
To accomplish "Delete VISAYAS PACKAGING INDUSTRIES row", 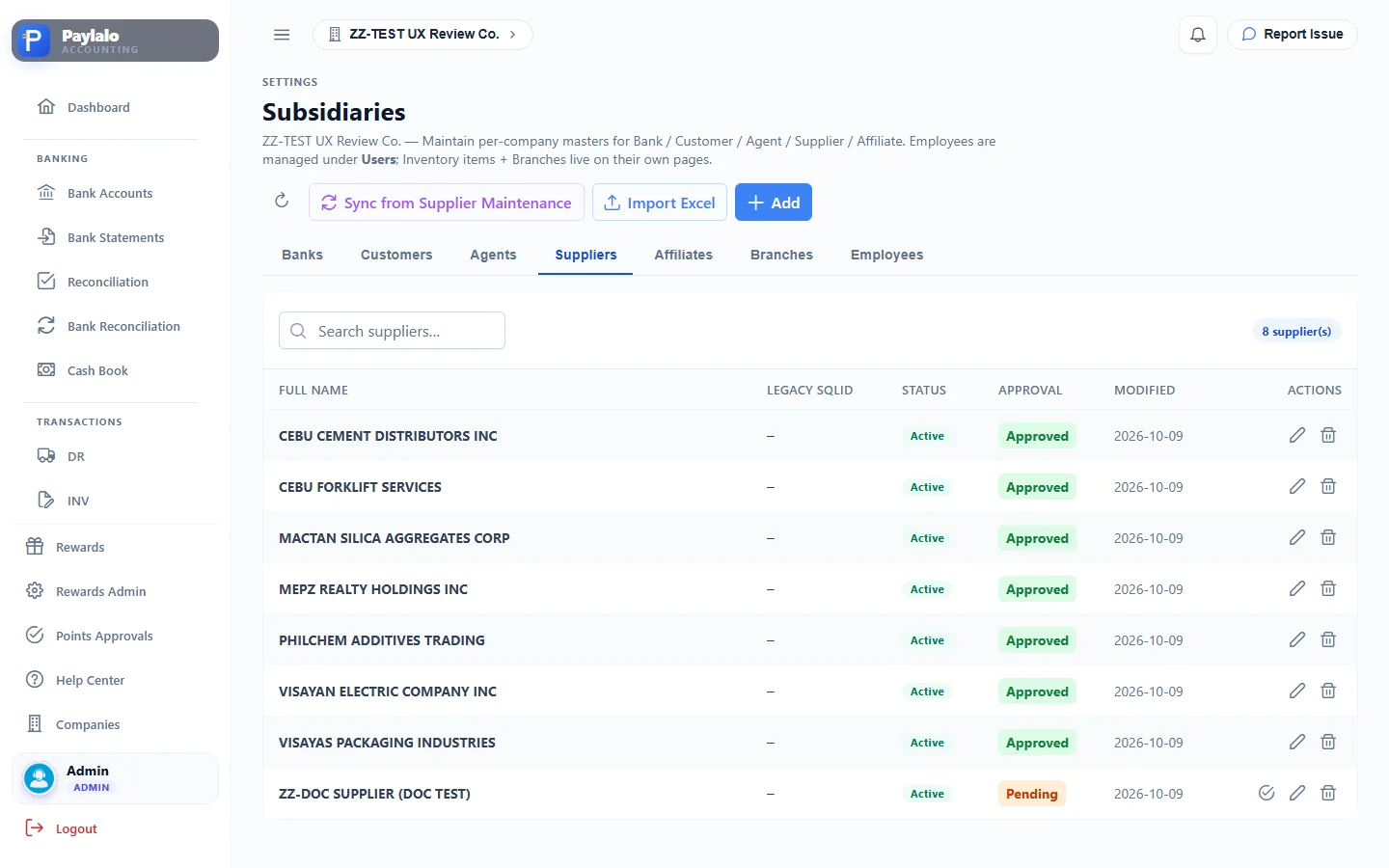I will (x=1328, y=743).
